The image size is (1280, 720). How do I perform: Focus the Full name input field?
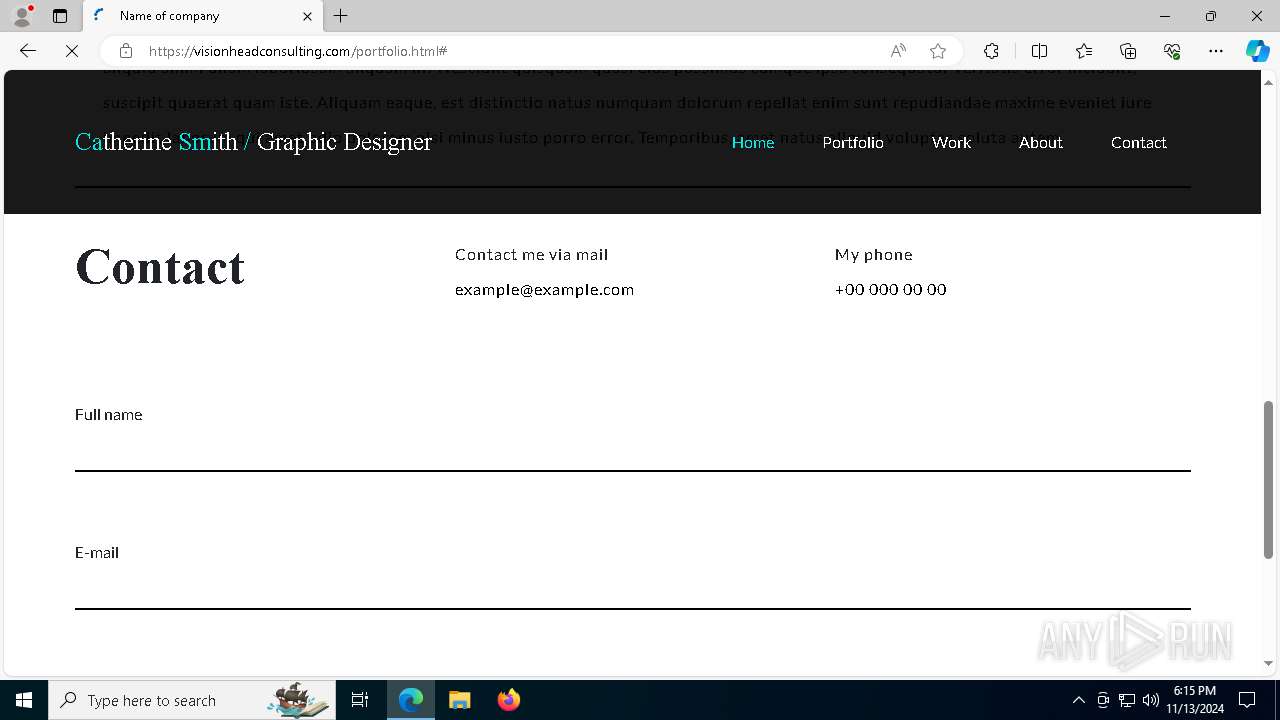click(632, 450)
